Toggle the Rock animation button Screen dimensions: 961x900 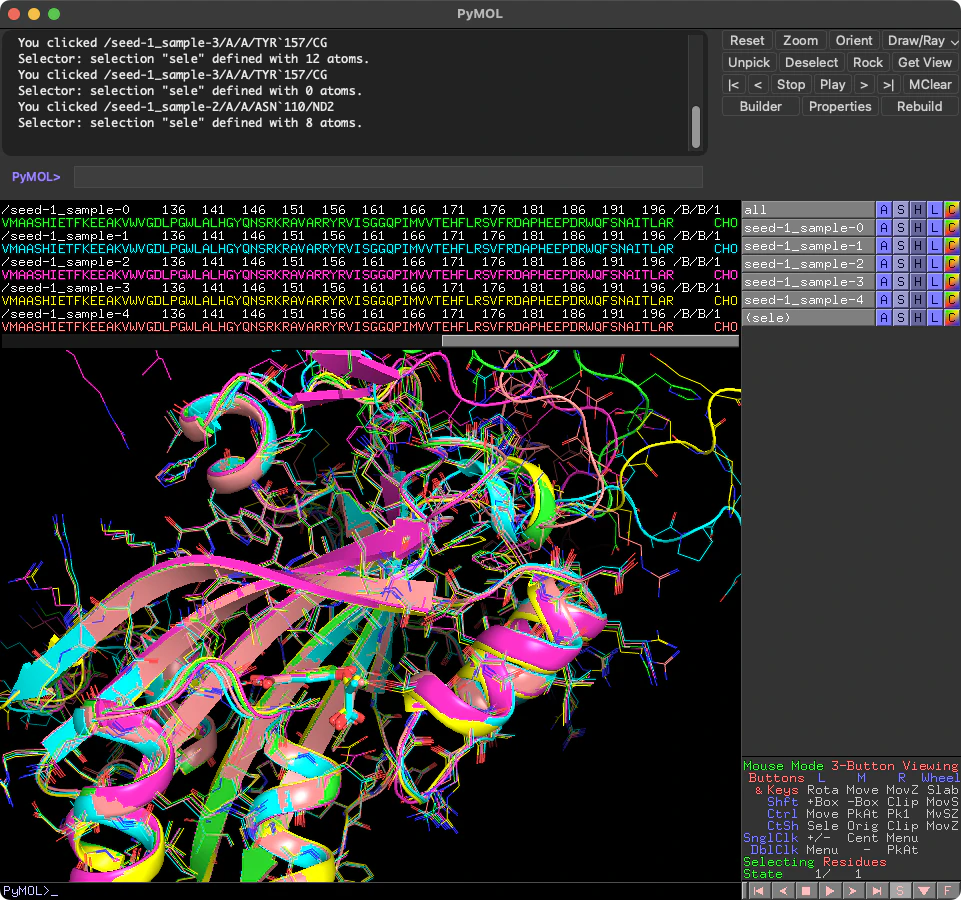[868, 63]
